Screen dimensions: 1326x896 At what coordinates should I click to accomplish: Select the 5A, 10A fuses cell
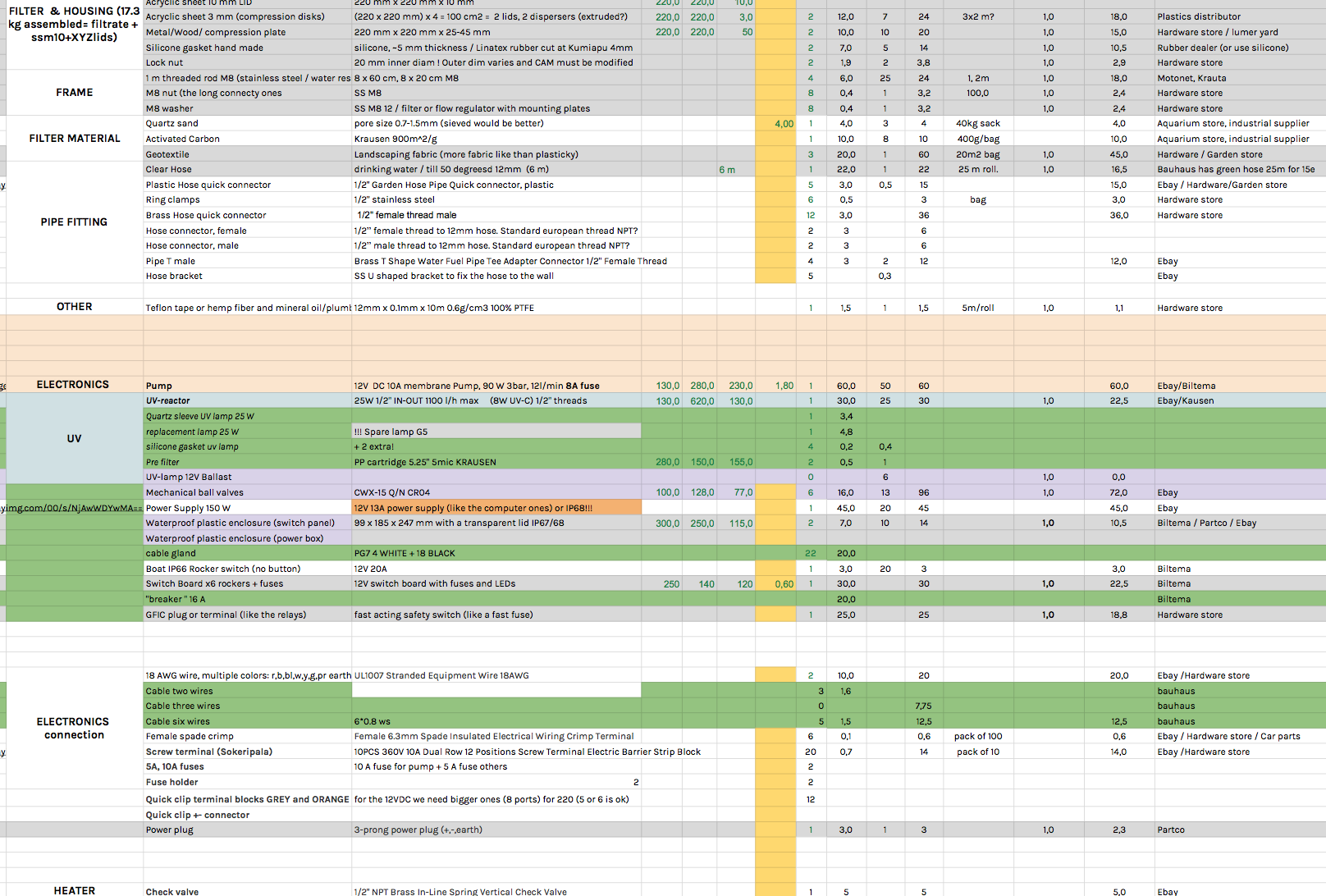pos(248,767)
